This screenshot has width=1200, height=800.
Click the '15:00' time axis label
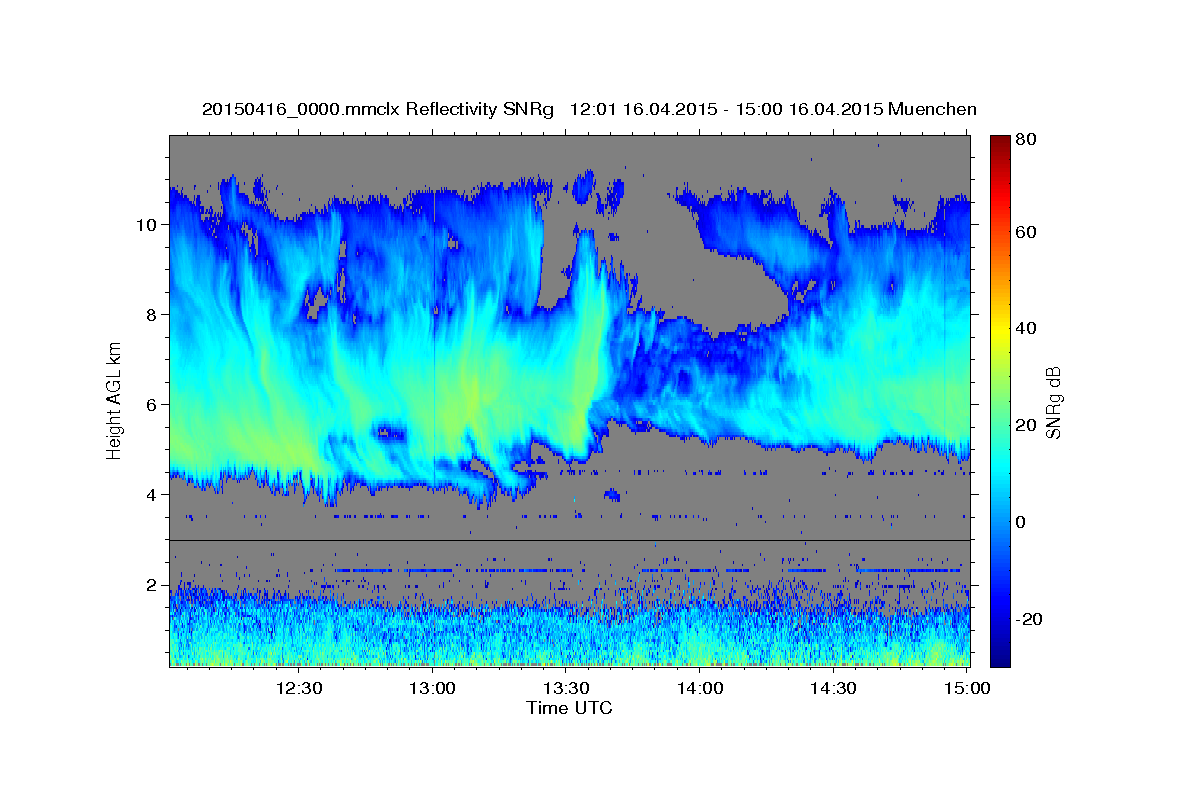967,688
